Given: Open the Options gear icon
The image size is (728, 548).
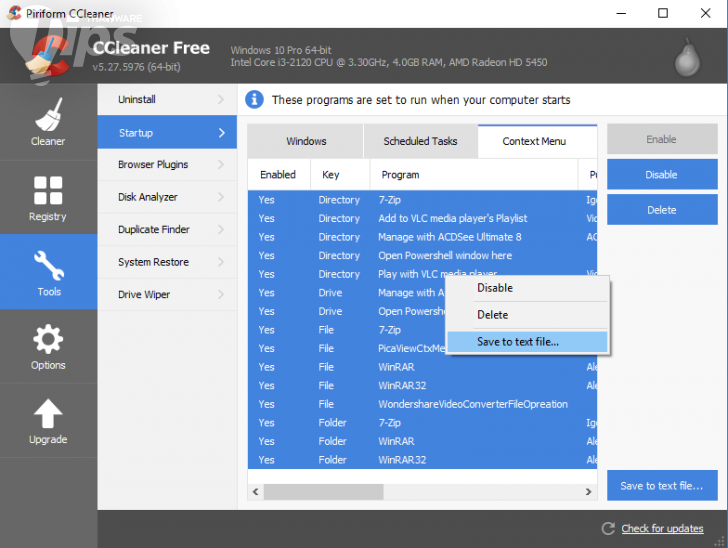Looking at the screenshot, I should click(x=48, y=339).
